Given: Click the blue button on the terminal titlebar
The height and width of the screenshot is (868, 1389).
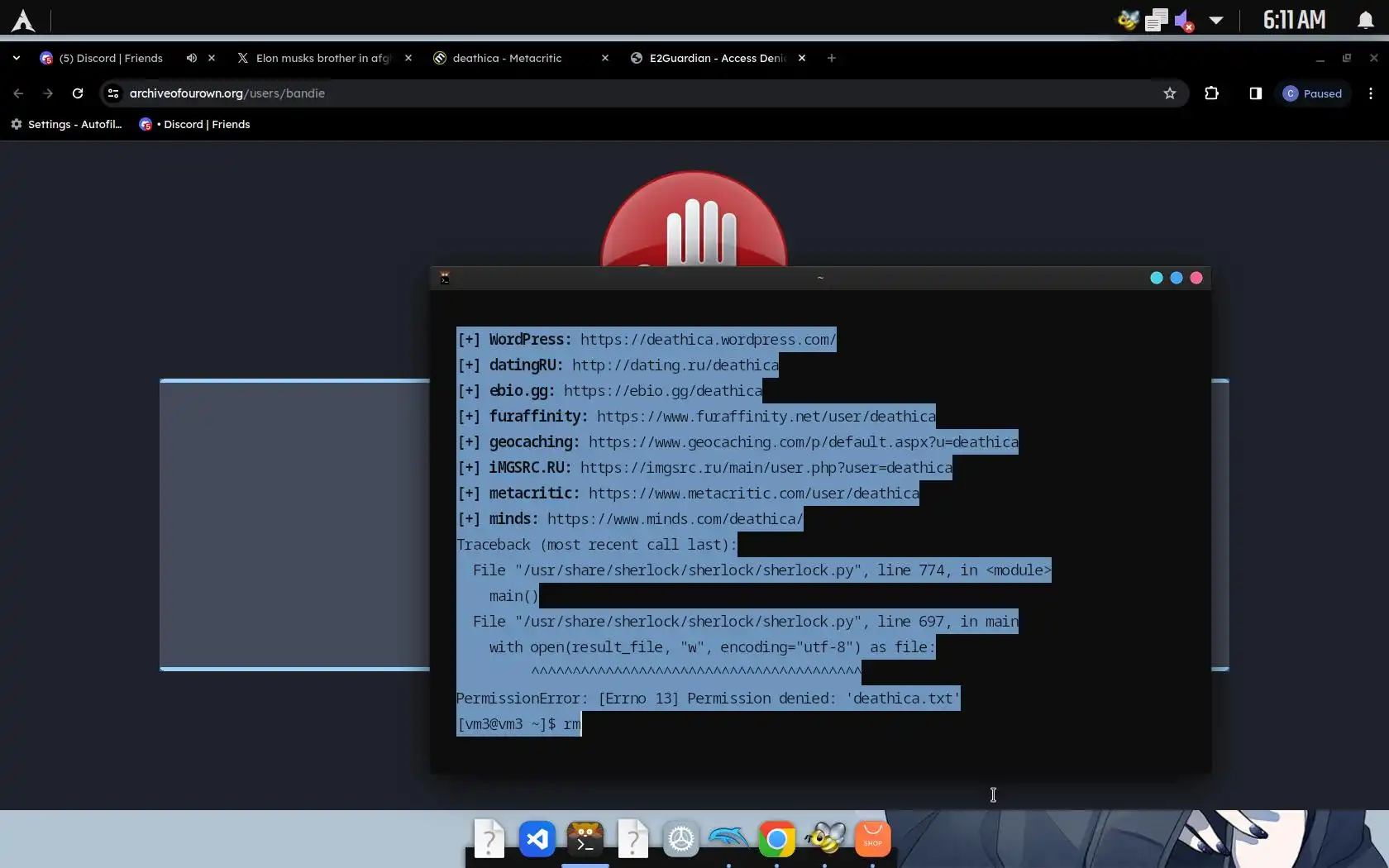Looking at the screenshot, I should (x=1177, y=278).
